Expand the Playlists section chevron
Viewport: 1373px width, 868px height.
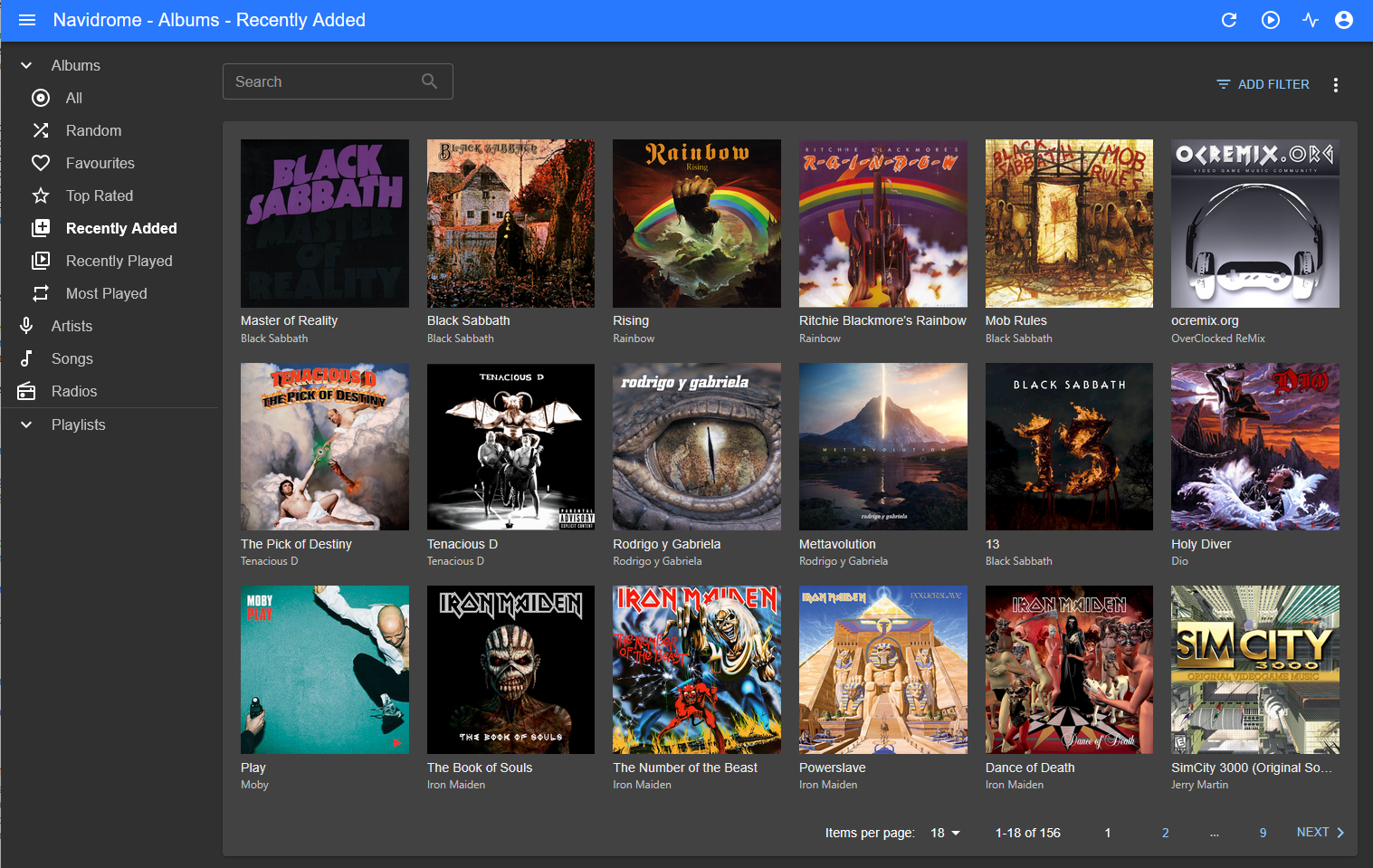coord(27,424)
